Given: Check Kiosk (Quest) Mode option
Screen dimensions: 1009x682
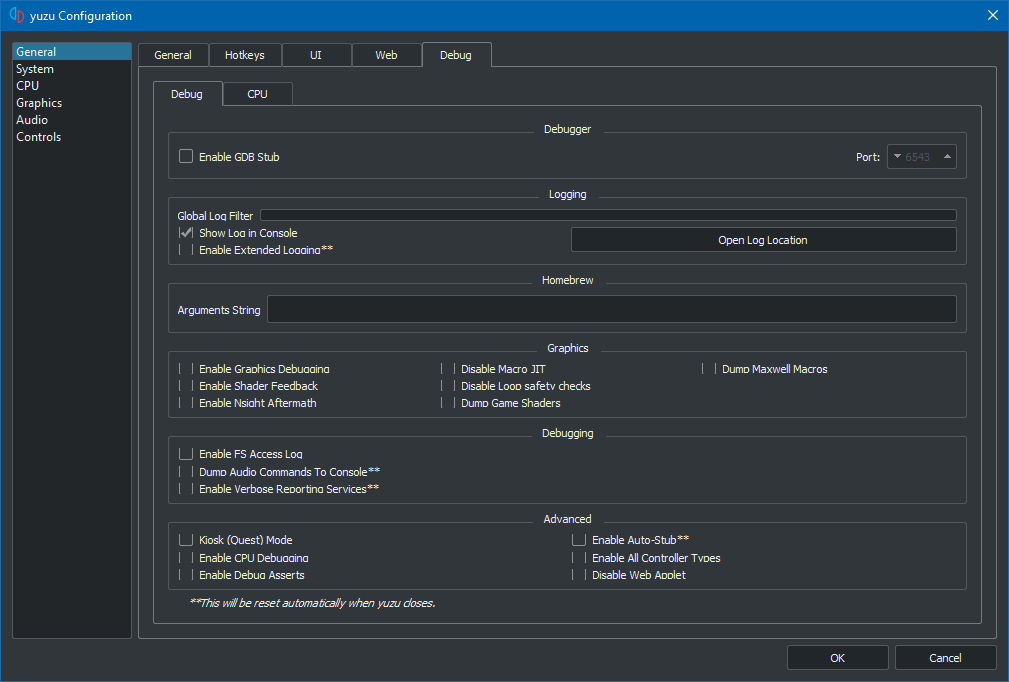Looking at the screenshot, I should pyautogui.click(x=186, y=540).
